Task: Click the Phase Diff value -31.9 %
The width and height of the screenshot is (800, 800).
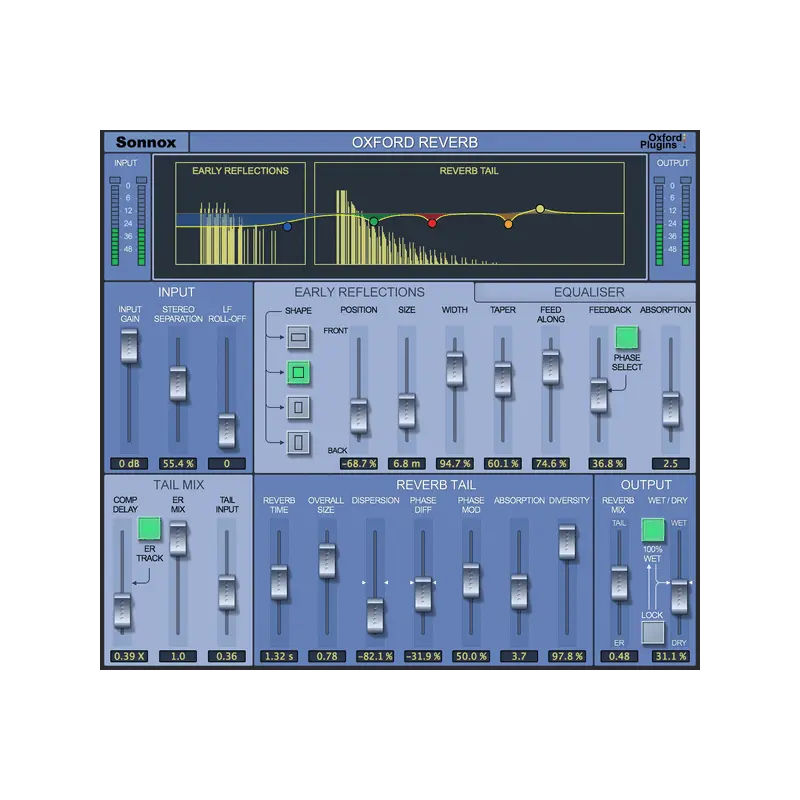Action: (x=423, y=657)
